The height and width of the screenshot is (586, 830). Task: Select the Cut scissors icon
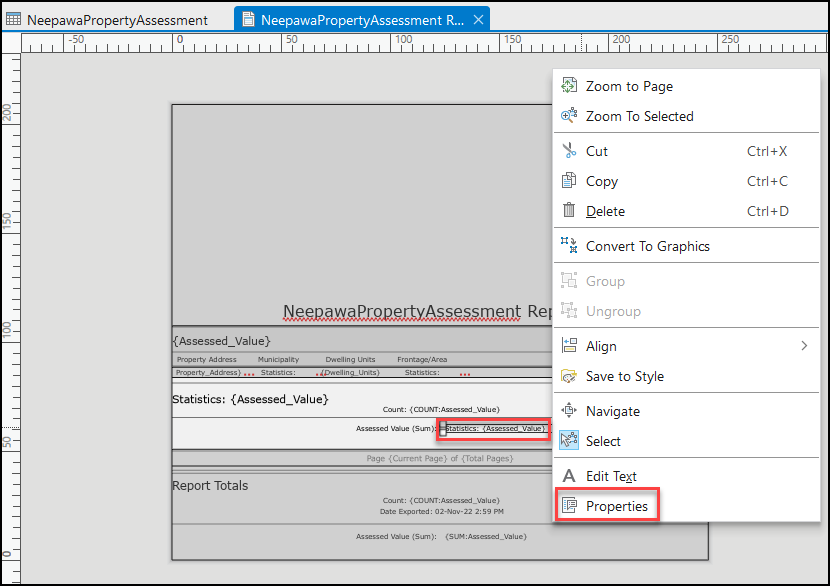570,150
